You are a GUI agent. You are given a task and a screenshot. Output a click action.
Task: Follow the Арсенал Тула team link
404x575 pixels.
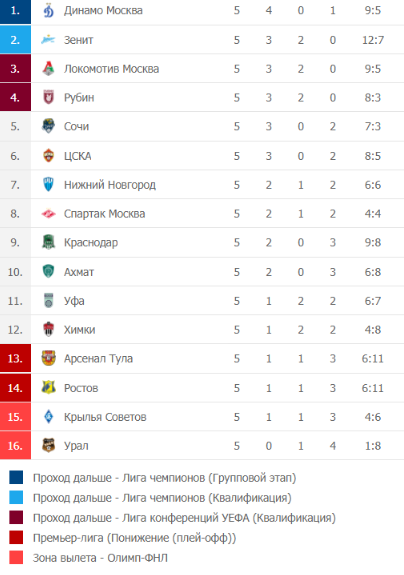(x=98, y=359)
